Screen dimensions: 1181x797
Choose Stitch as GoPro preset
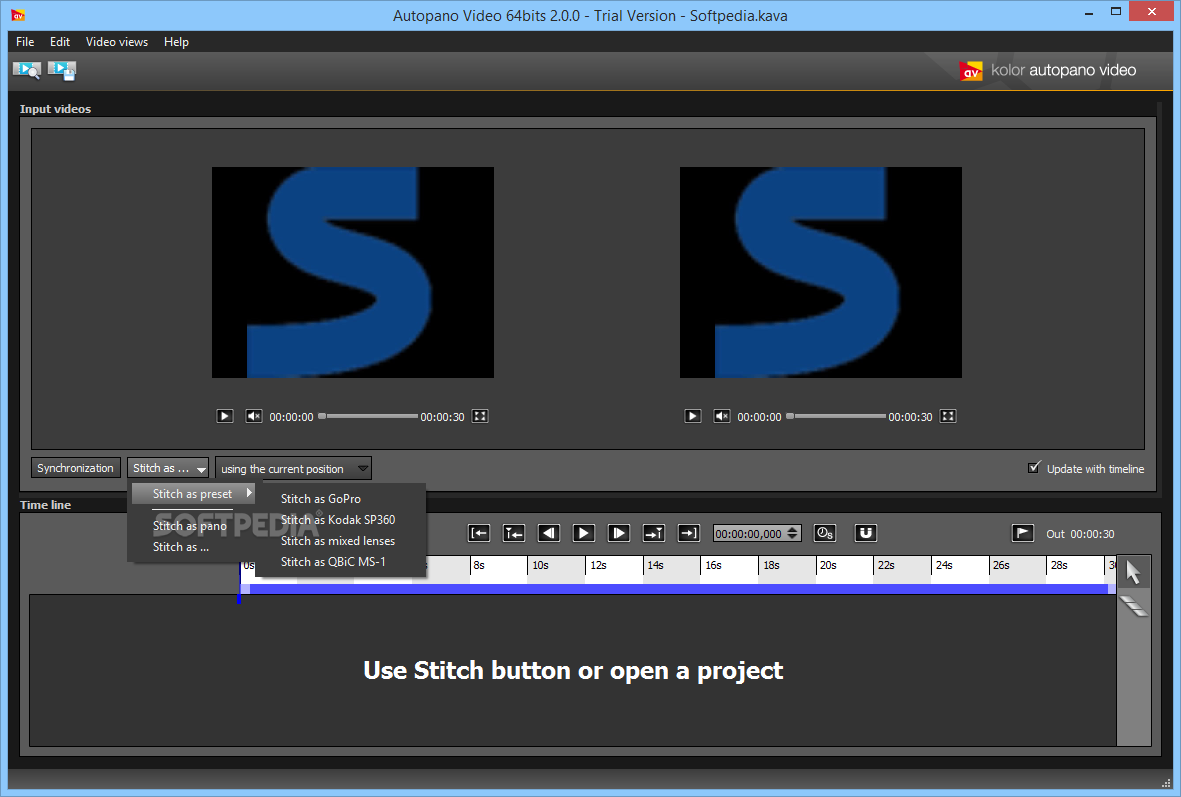321,499
